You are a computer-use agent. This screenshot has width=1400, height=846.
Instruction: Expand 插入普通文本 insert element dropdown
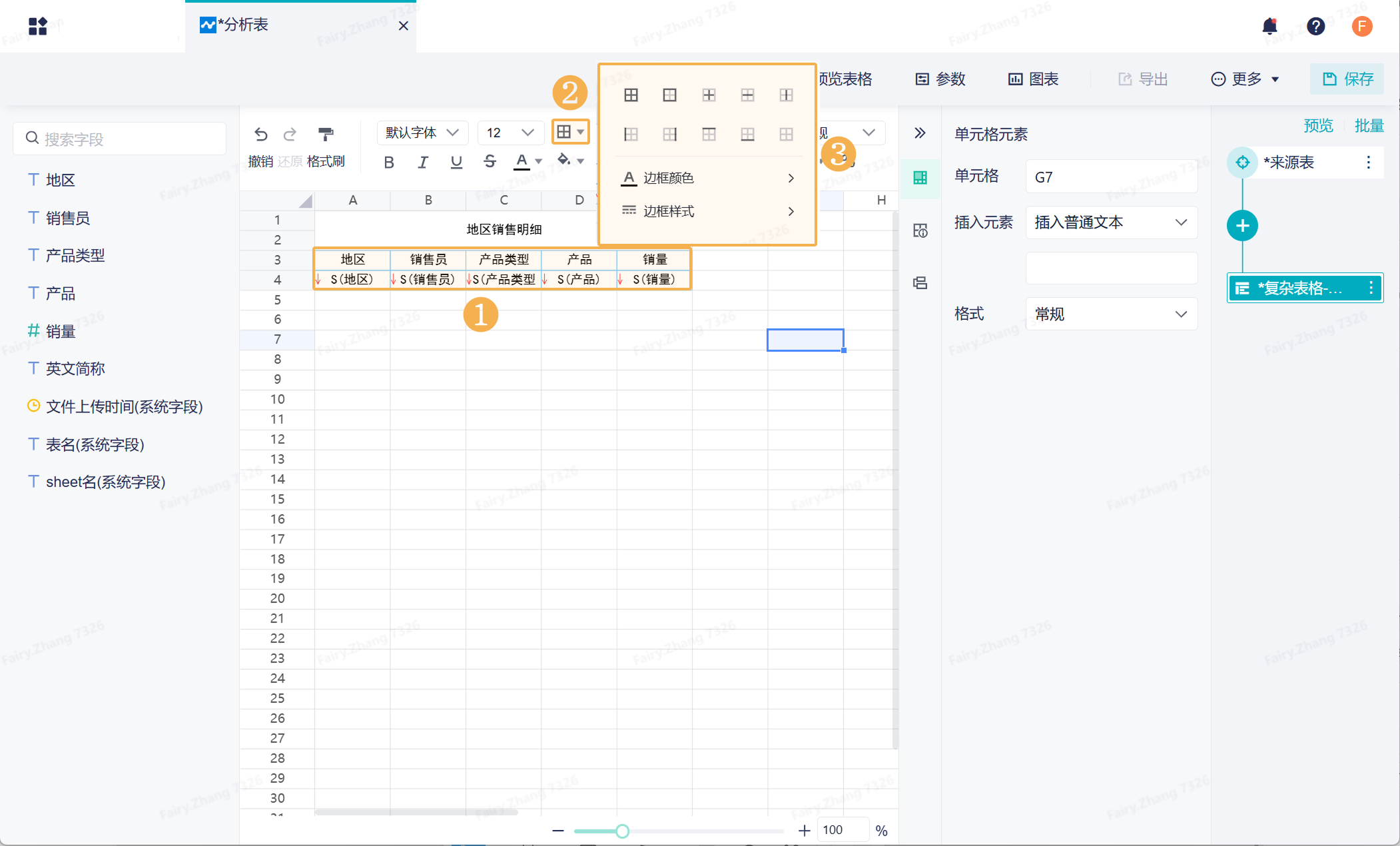(1111, 222)
